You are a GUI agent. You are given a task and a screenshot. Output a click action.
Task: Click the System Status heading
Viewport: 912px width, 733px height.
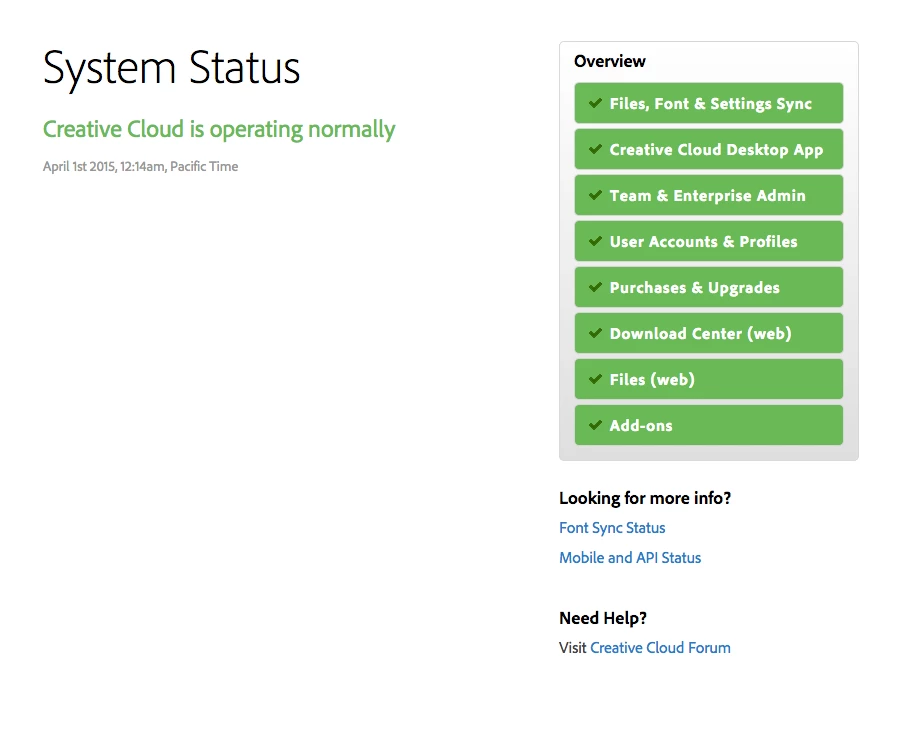click(x=172, y=69)
